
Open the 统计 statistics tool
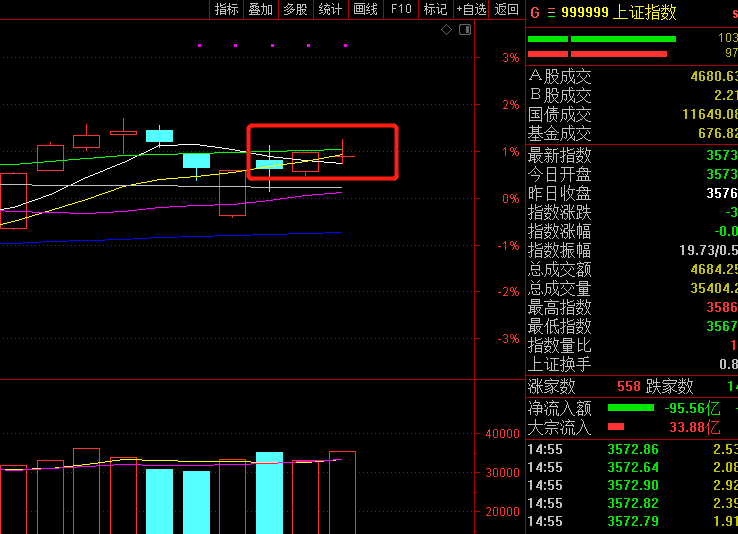pyautogui.click(x=330, y=9)
